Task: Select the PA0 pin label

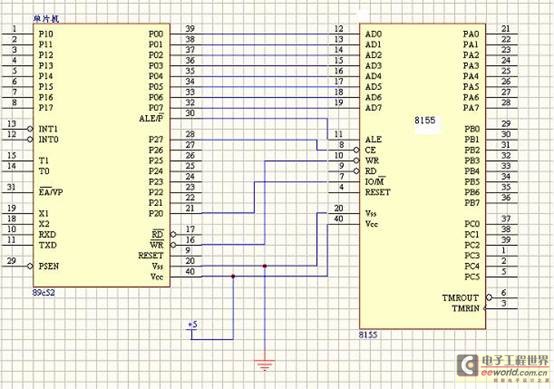Action: pos(471,34)
